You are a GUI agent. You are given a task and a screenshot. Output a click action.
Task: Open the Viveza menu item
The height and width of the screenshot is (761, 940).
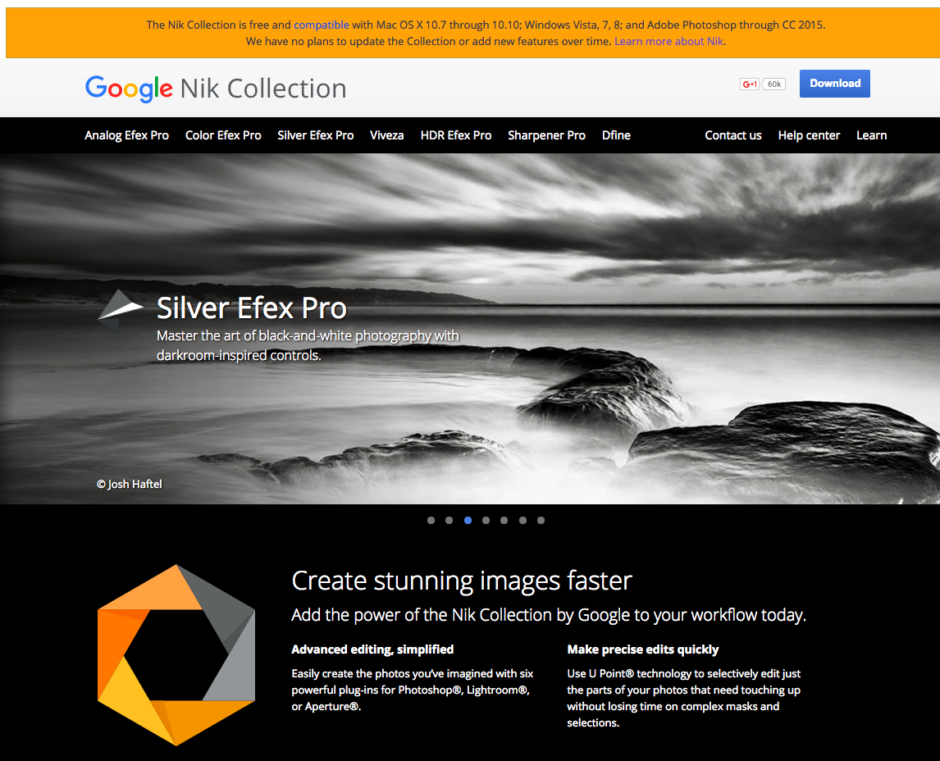(x=387, y=136)
